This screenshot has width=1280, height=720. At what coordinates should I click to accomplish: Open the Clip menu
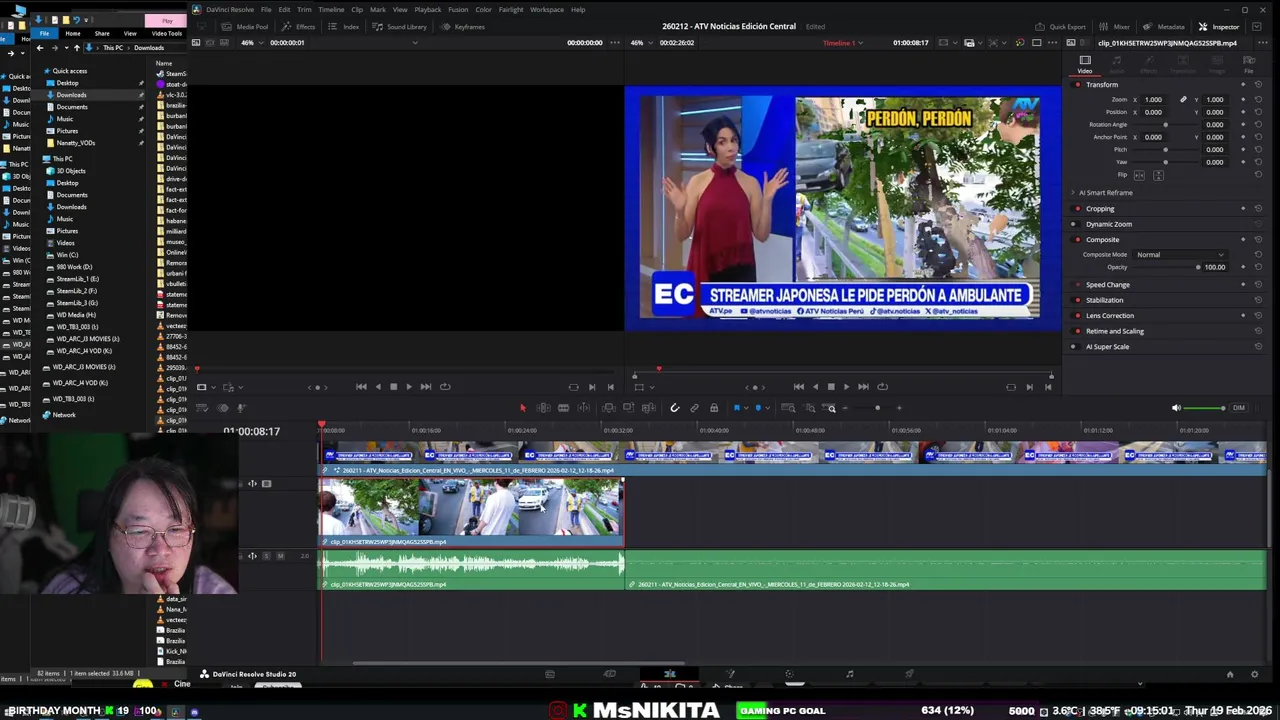[357, 9]
